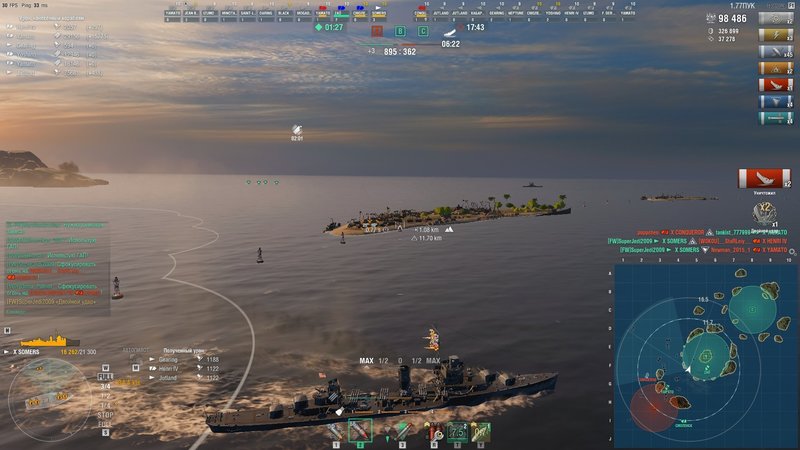Viewport: 800px width, 450px height.
Task: Click the 326 899 value under damage
Action: point(728,31)
